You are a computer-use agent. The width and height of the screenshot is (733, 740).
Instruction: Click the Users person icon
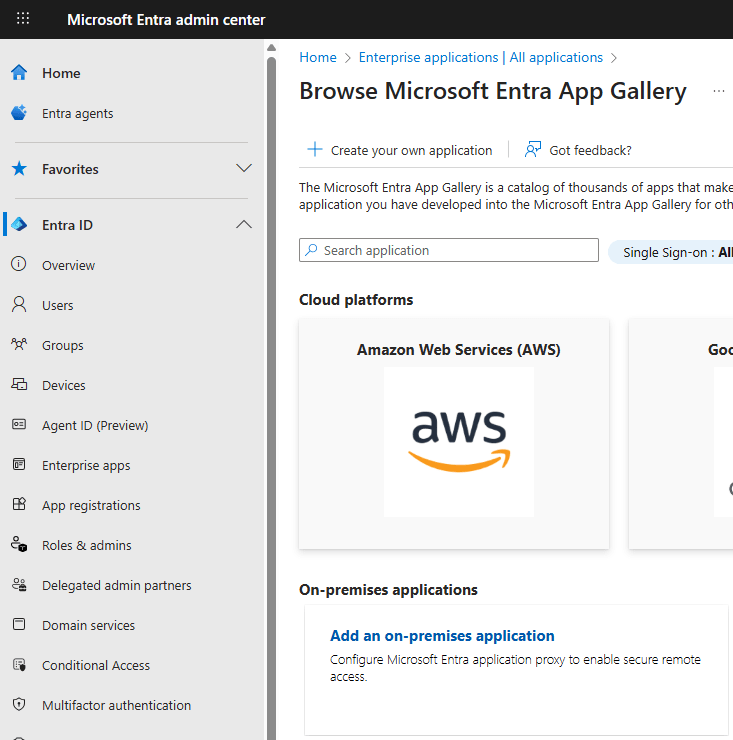[19, 305]
